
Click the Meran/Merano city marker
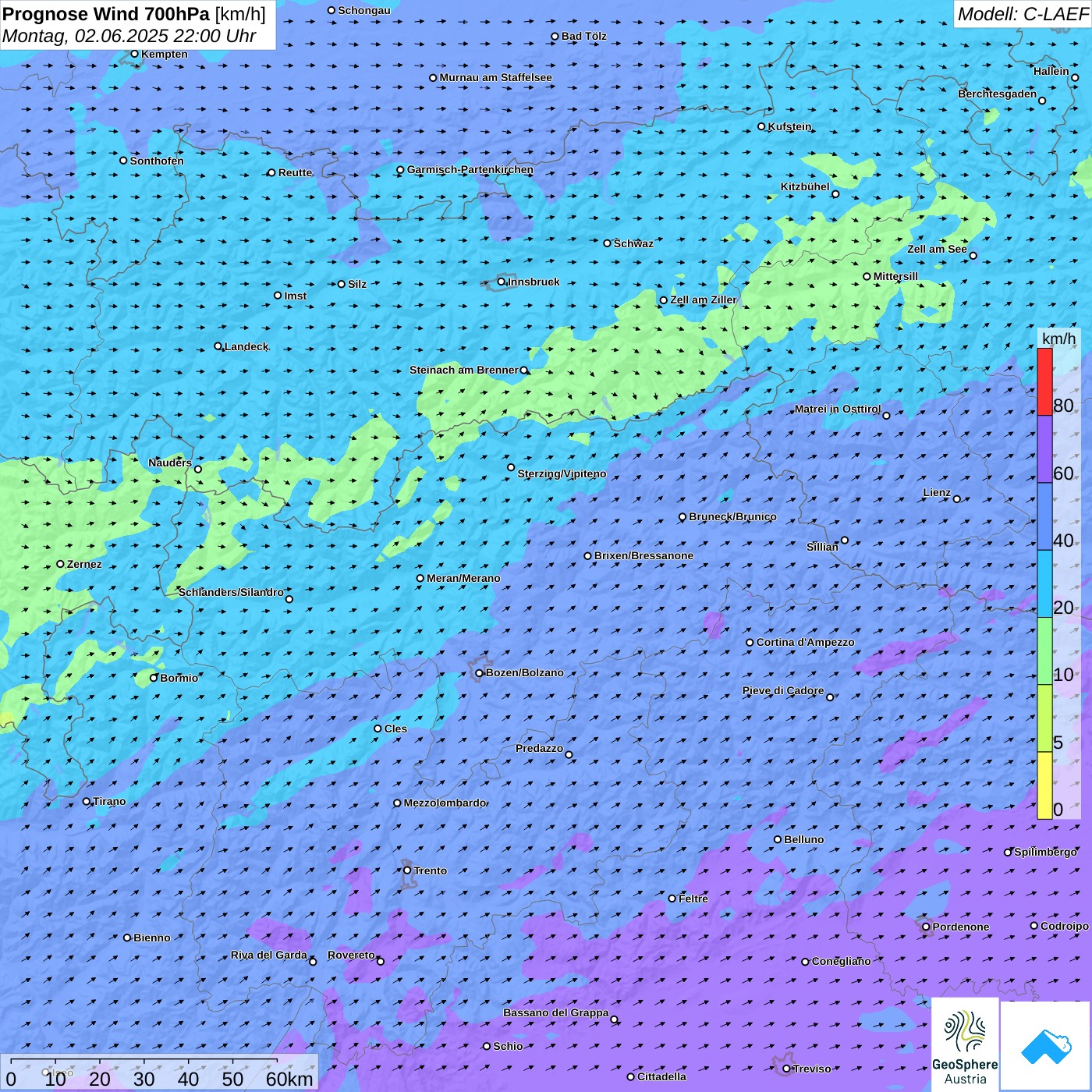[x=420, y=578]
